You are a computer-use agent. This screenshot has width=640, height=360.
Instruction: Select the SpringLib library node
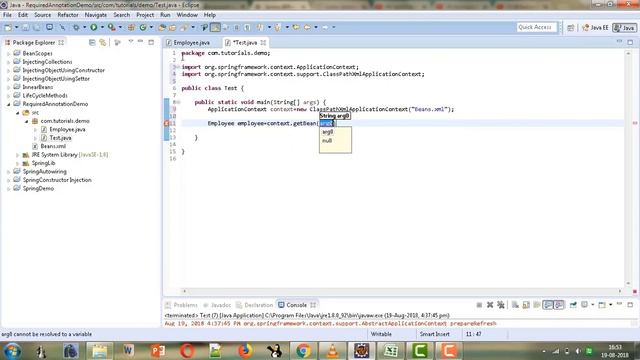point(39,163)
